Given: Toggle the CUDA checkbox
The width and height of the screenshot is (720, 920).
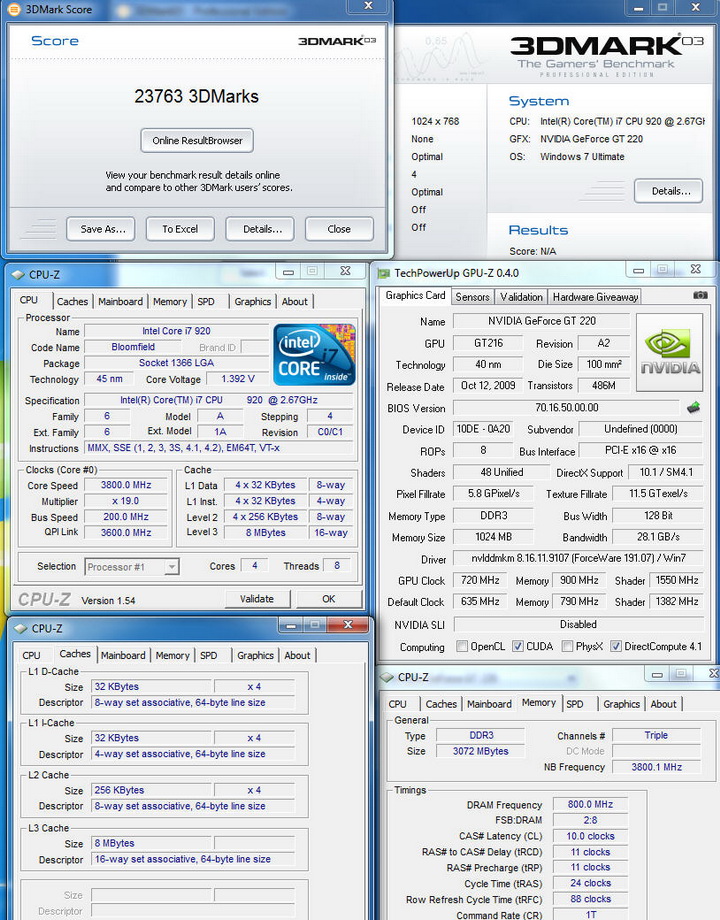Looking at the screenshot, I should (x=518, y=646).
